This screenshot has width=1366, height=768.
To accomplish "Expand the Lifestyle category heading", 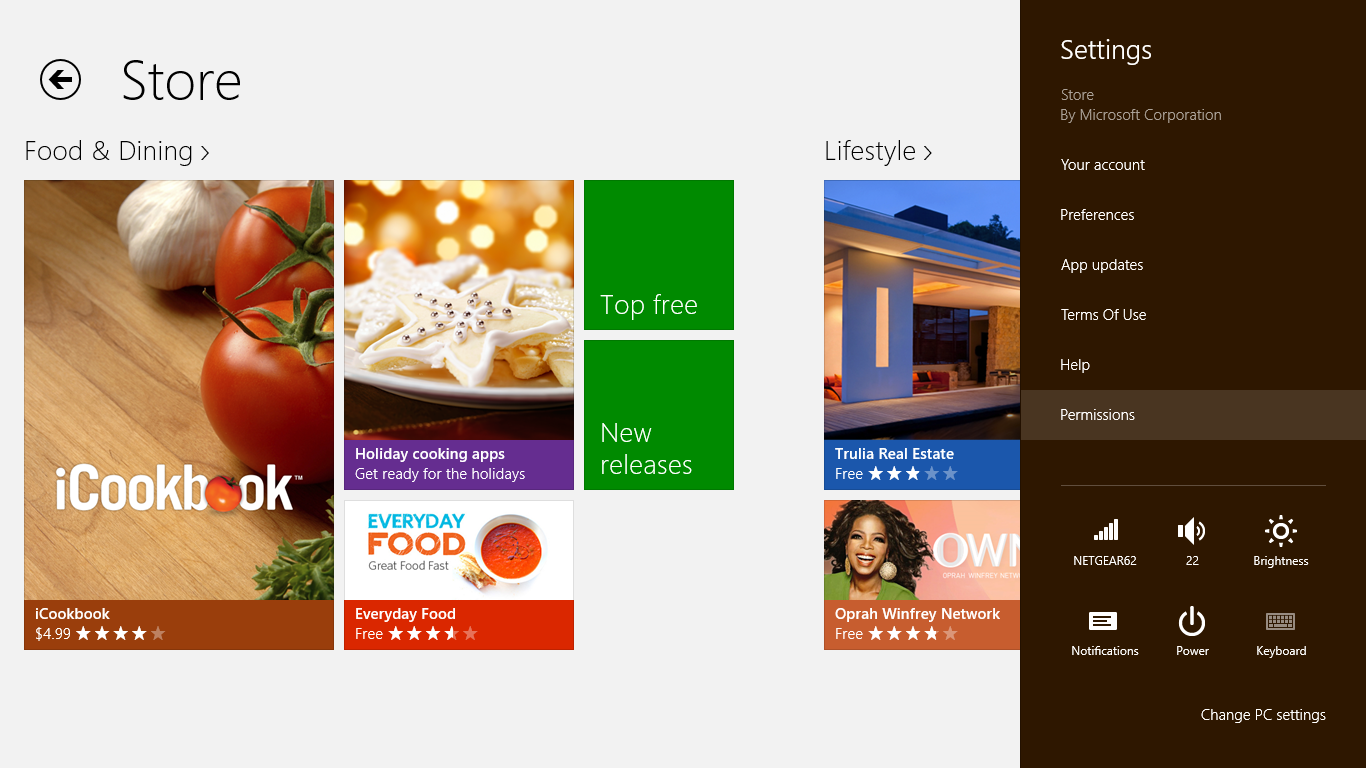I will pos(878,151).
